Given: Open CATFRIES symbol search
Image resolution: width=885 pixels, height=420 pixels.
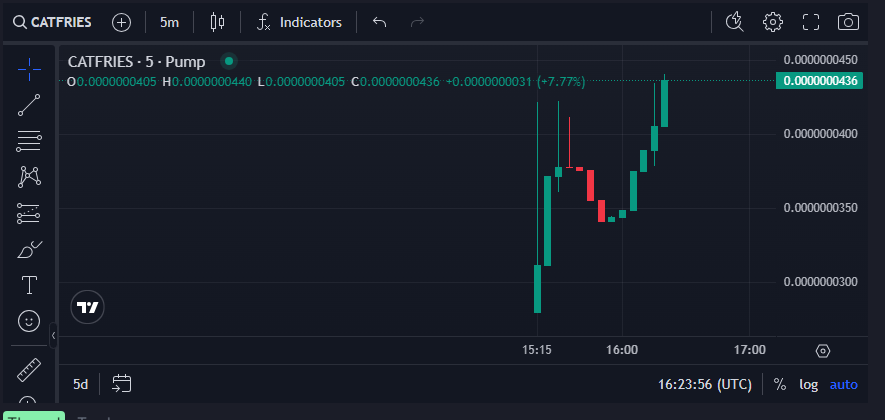Looking at the screenshot, I should (52, 23).
